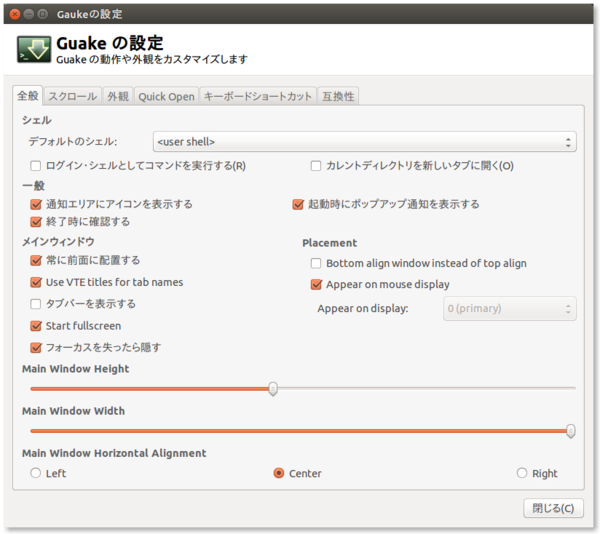This screenshot has height=534, width=600.
Task: Switch to the Quick Open tab
Action: point(166,96)
